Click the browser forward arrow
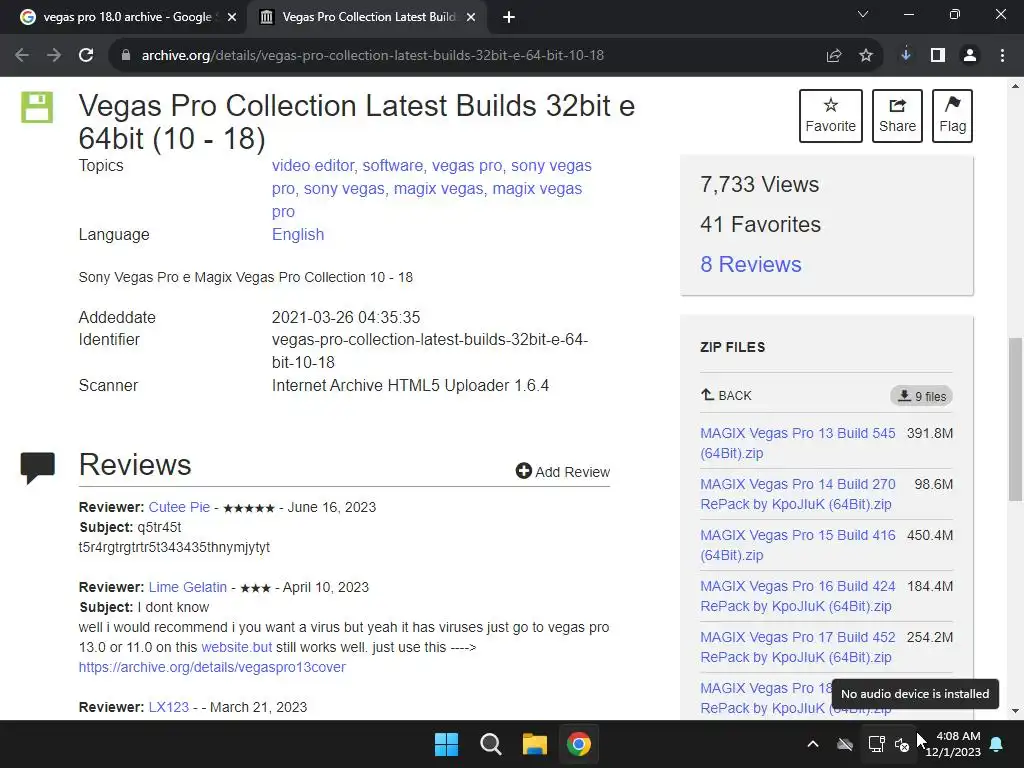Screen dimensions: 1024x768 pos(54,56)
